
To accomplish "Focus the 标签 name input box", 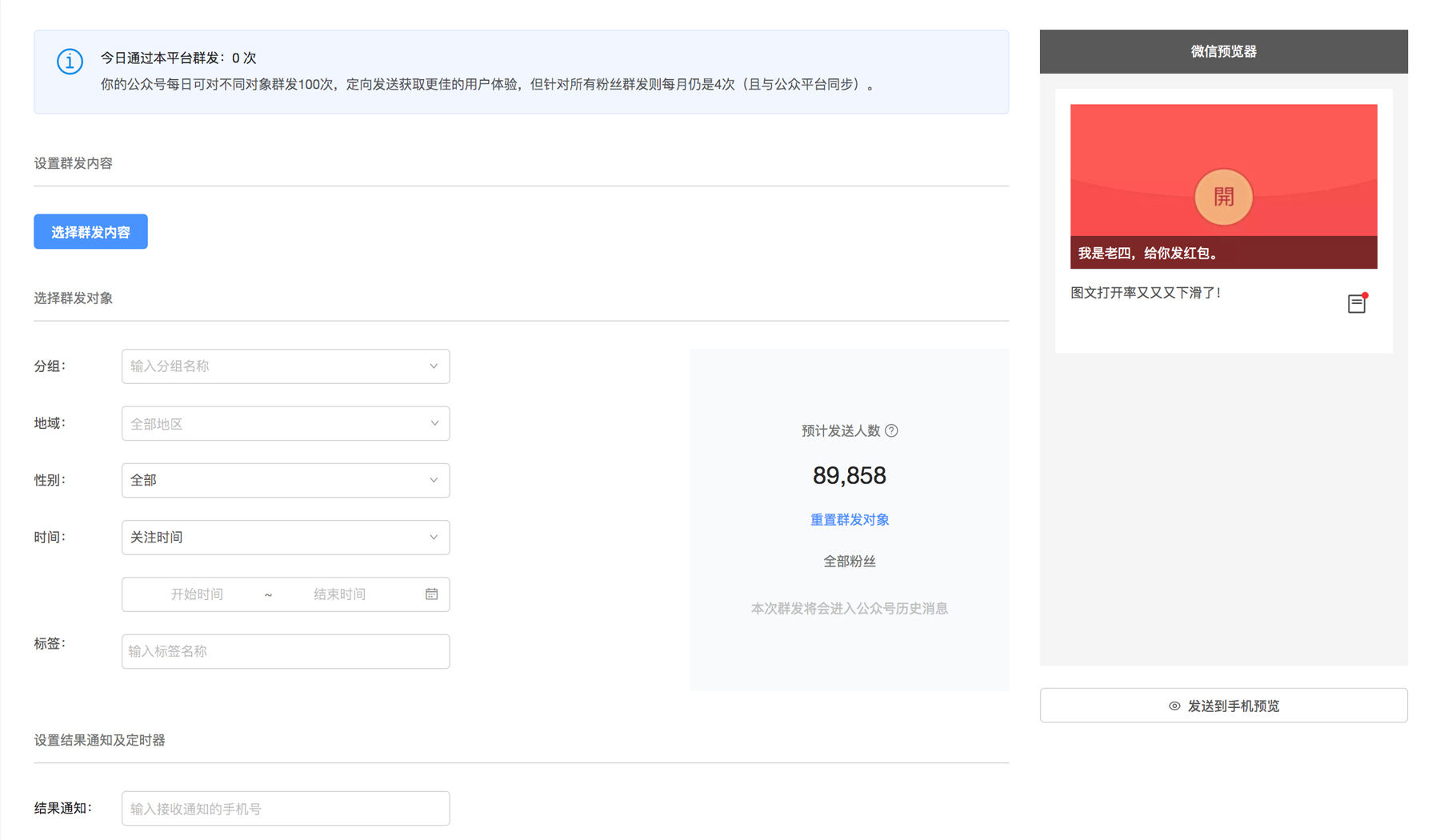I will coord(286,651).
